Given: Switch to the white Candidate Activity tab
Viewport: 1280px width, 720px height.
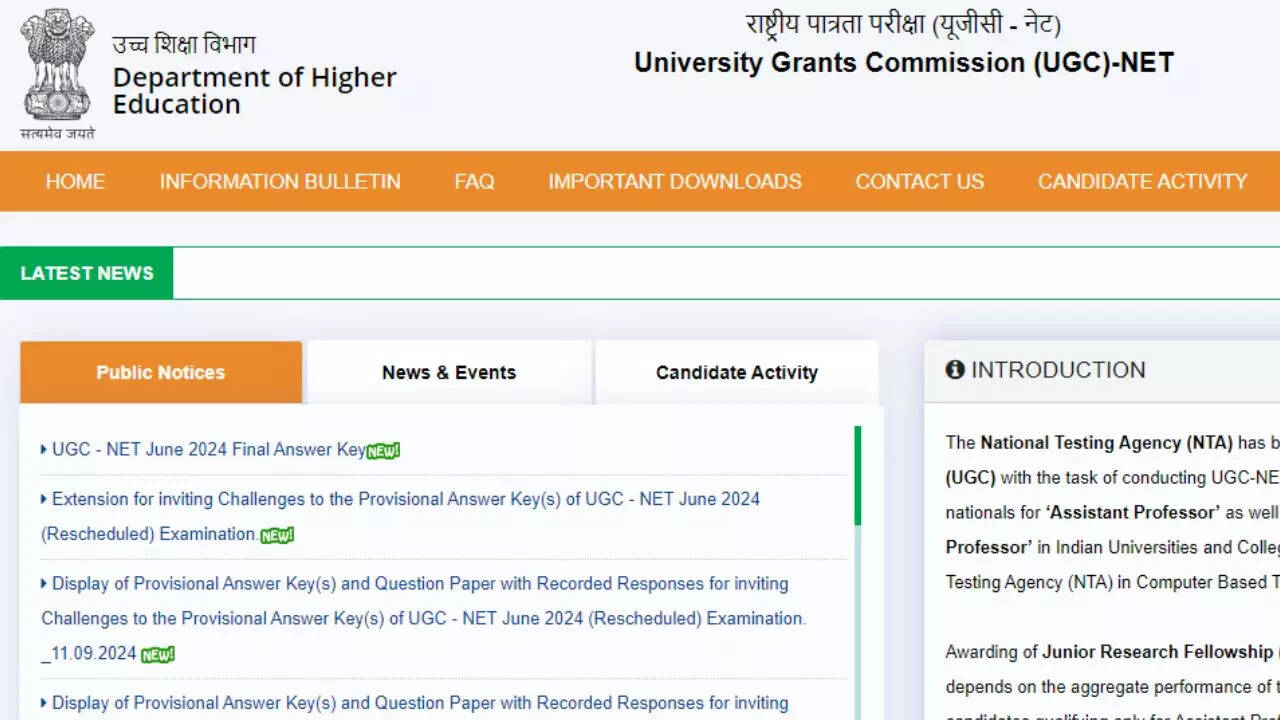Looking at the screenshot, I should coord(737,372).
